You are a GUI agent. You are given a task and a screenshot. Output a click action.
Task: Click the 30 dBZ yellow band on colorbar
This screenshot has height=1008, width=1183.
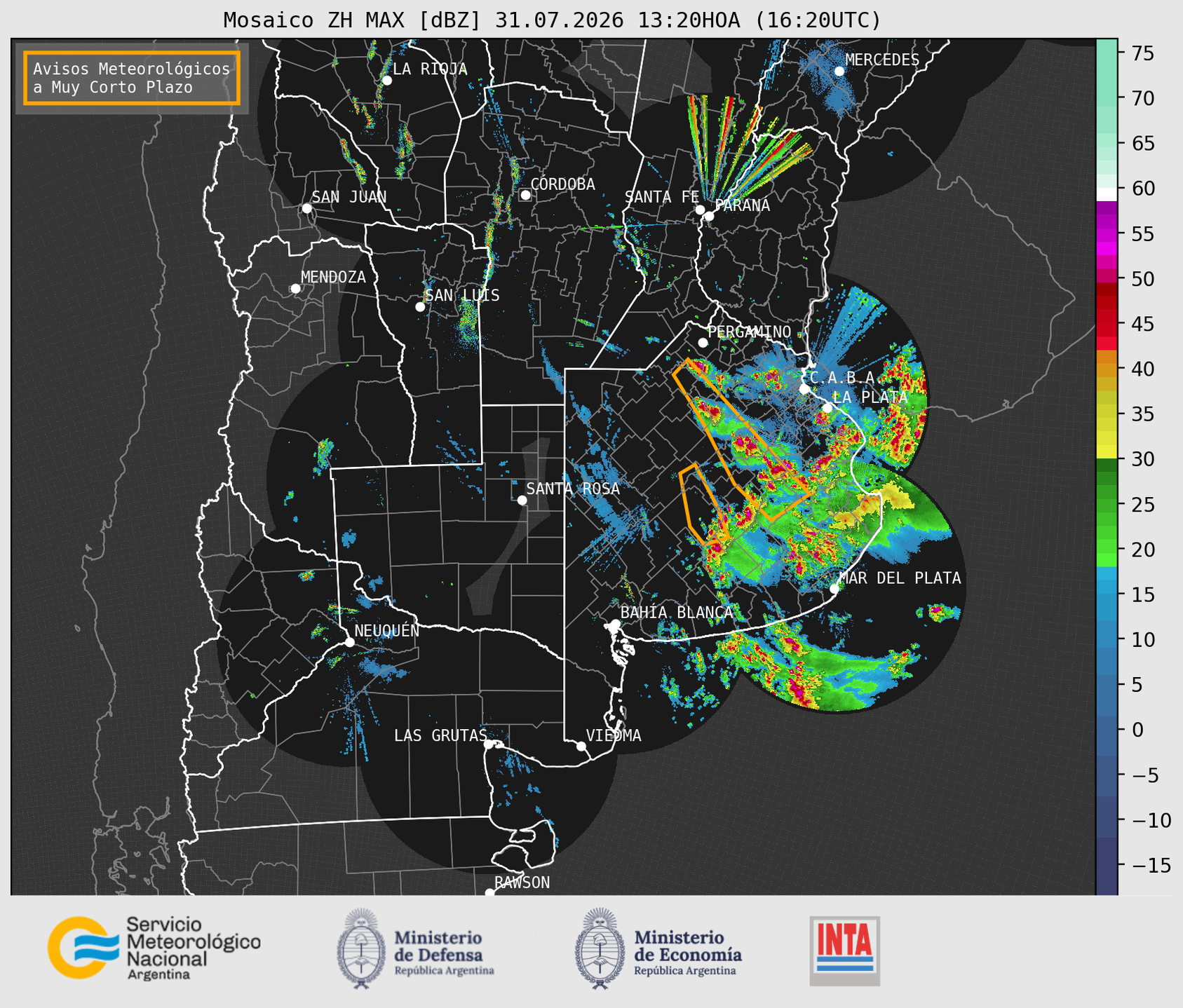1107,453
